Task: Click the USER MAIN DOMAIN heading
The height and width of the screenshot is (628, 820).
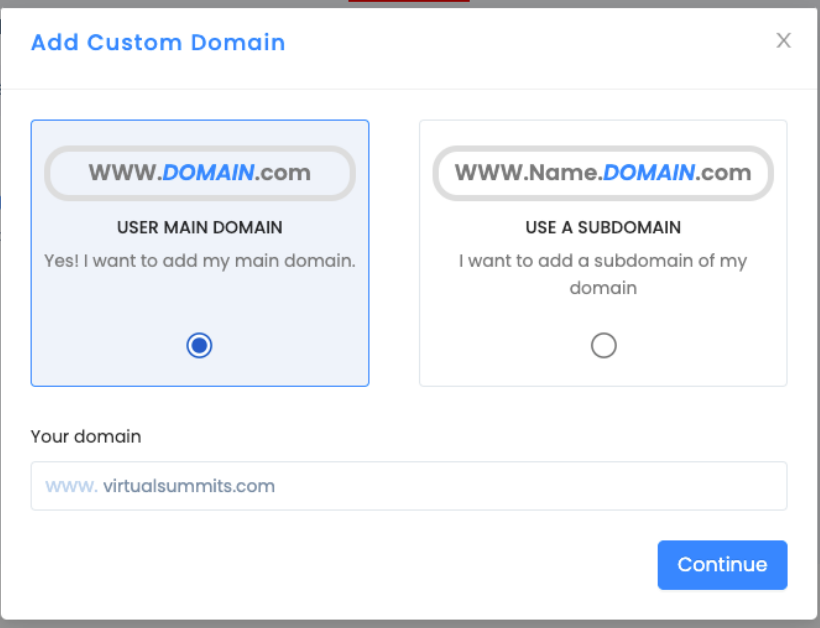Action: tap(200, 227)
